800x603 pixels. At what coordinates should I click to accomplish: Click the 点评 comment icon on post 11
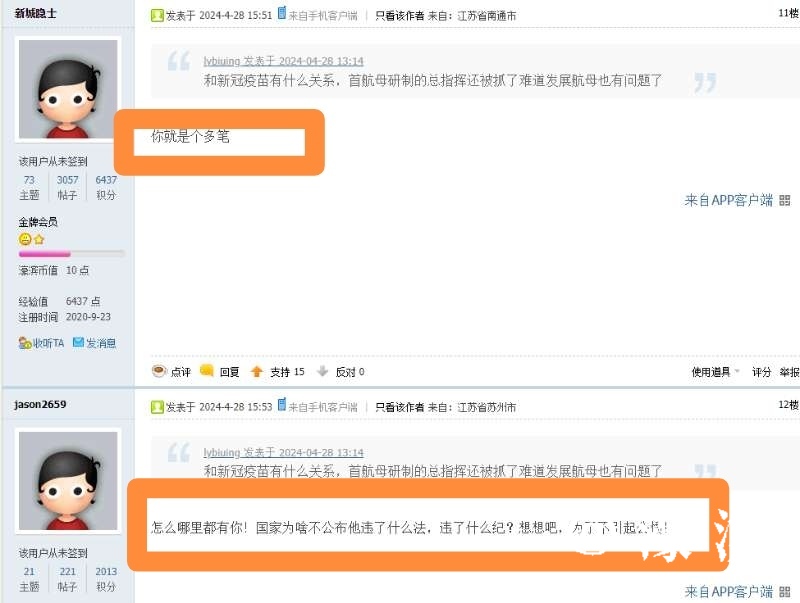point(159,371)
